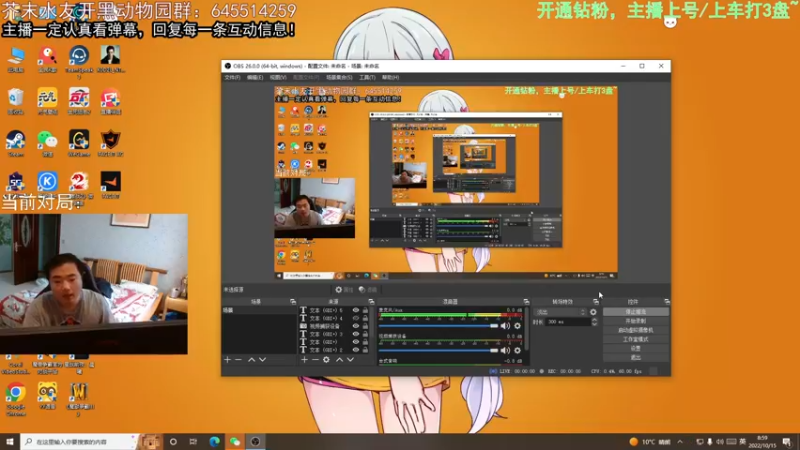The width and height of the screenshot is (800, 450).
Task: Adjust the second mixer channel volume slider
Action: coord(438,351)
